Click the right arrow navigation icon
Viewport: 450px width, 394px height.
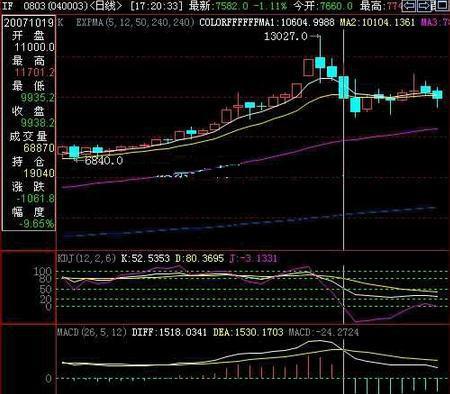pyautogui.click(x=424, y=5)
